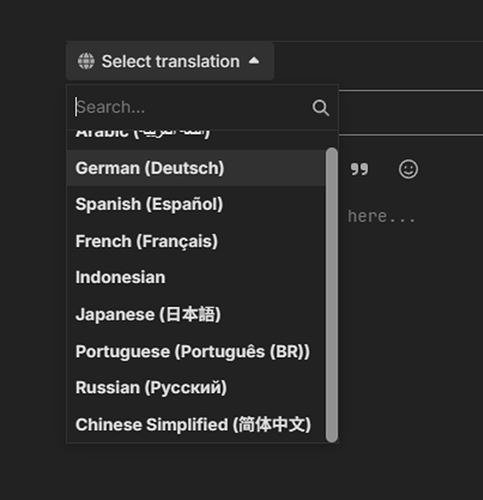Click the globe icon beside Select translation

coord(86,61)
